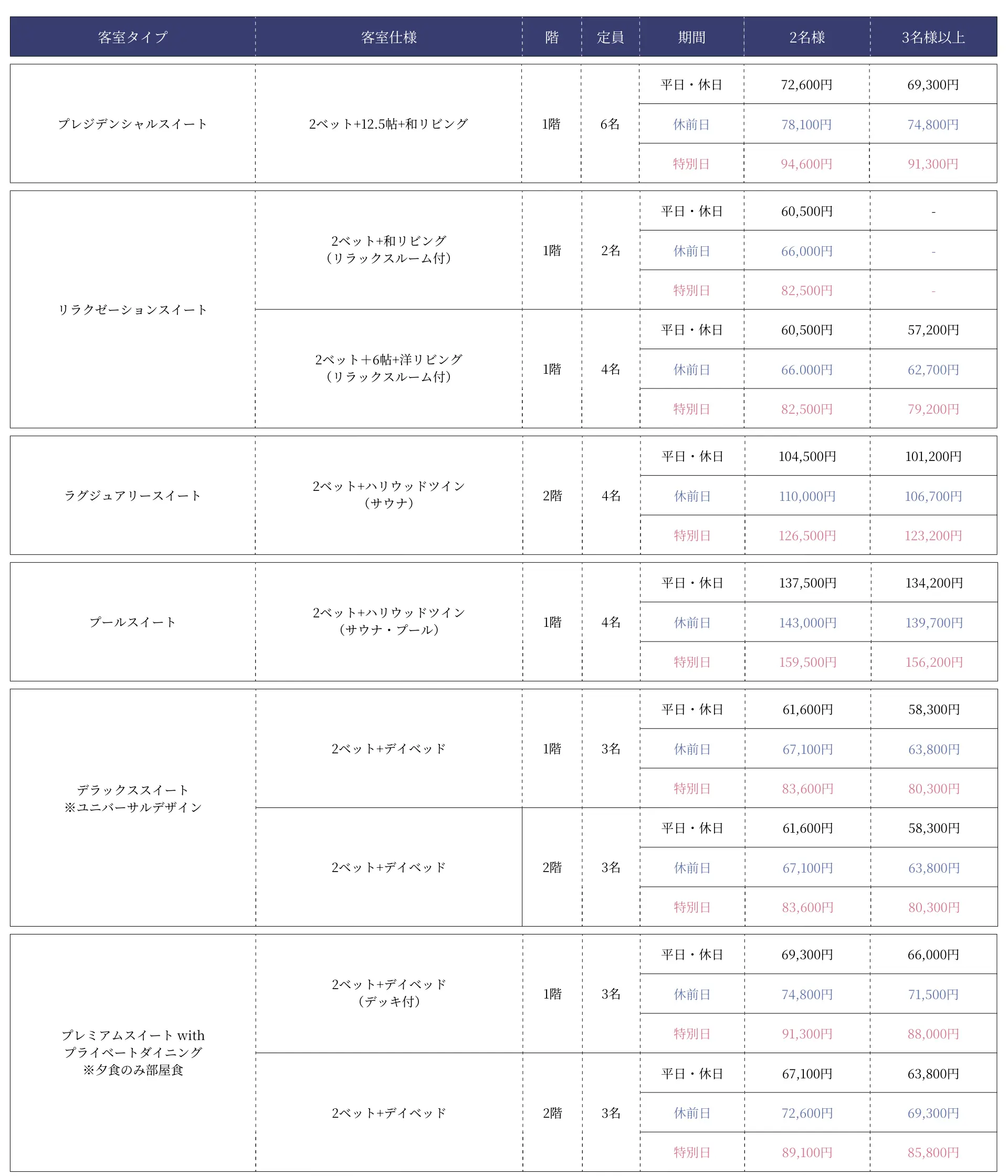This screenshot has width=1008, height=1176.
Task: Select the デラックススイート room type cell
Action: click(x=132, y=798)
